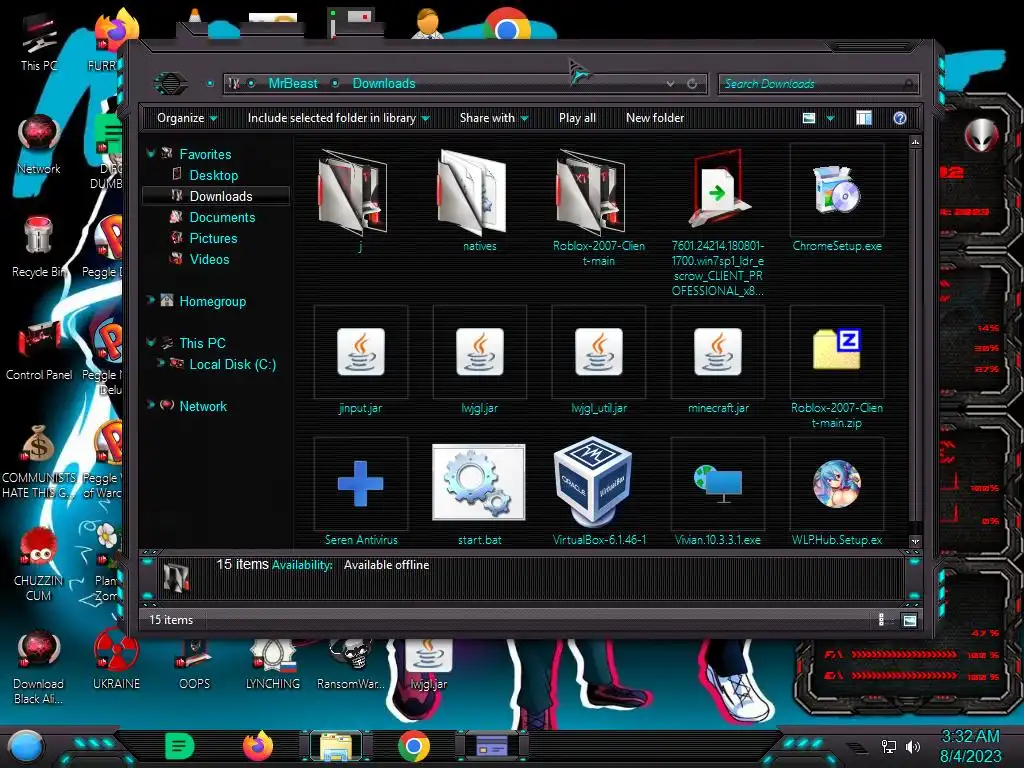Select Documents in Favorites

pyautogui.click(x=222, y=217)
